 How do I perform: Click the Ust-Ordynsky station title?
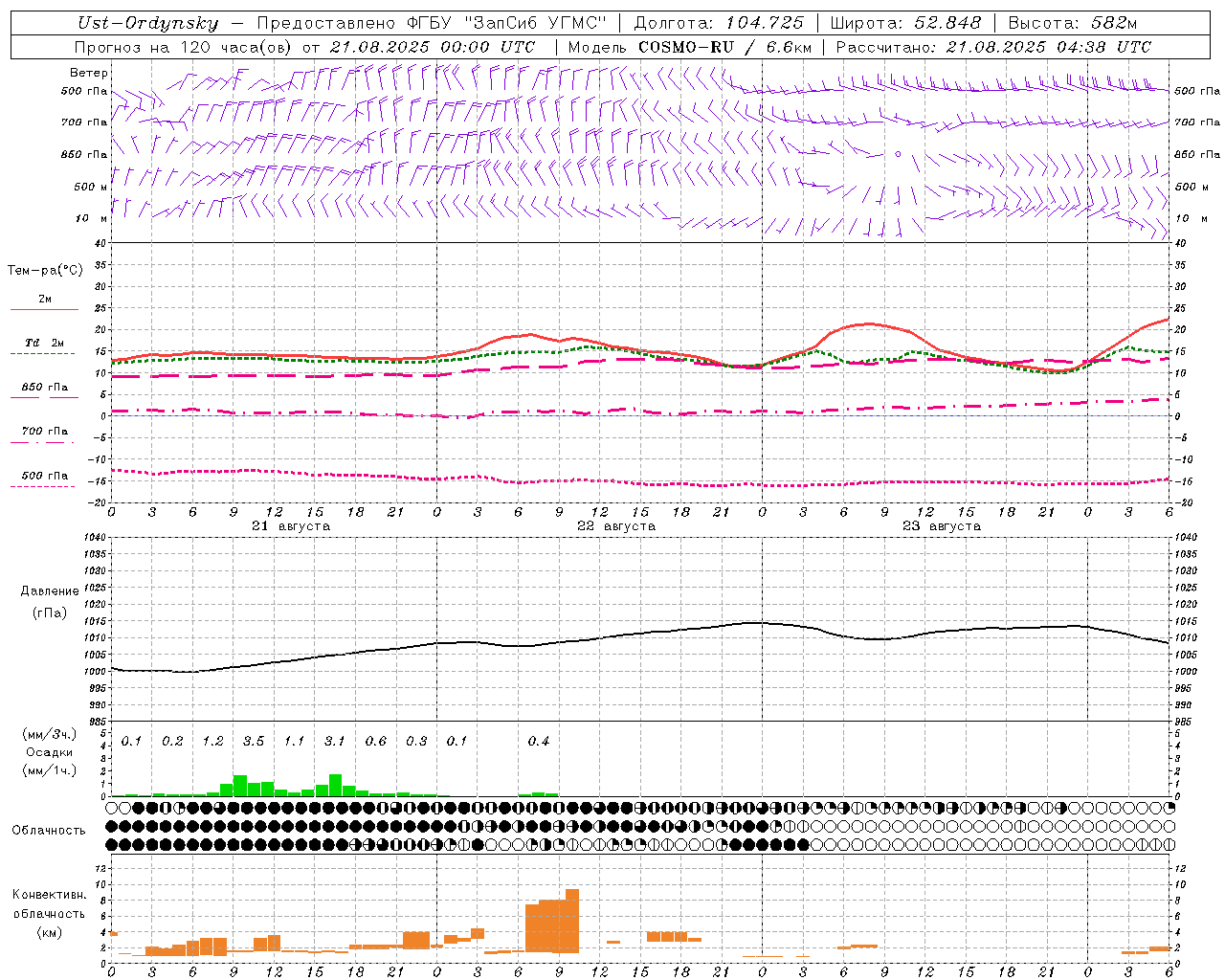(x=148, y=23)
